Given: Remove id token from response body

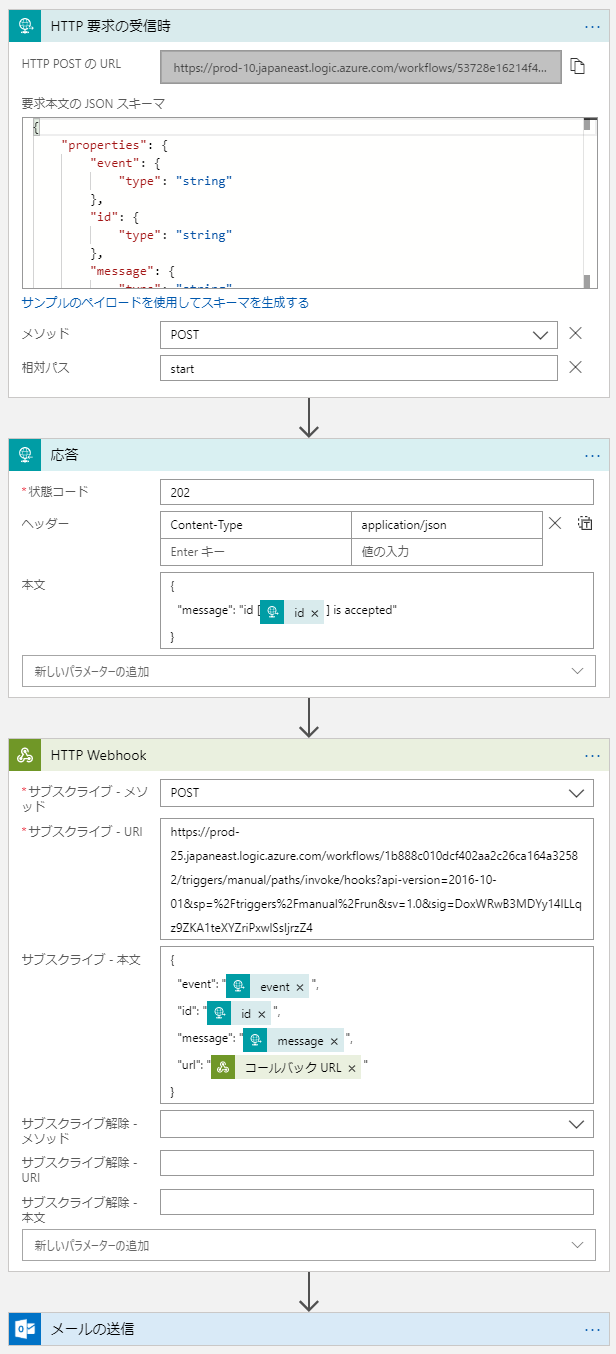Looking at the screenshot, I should pos(315,613).
